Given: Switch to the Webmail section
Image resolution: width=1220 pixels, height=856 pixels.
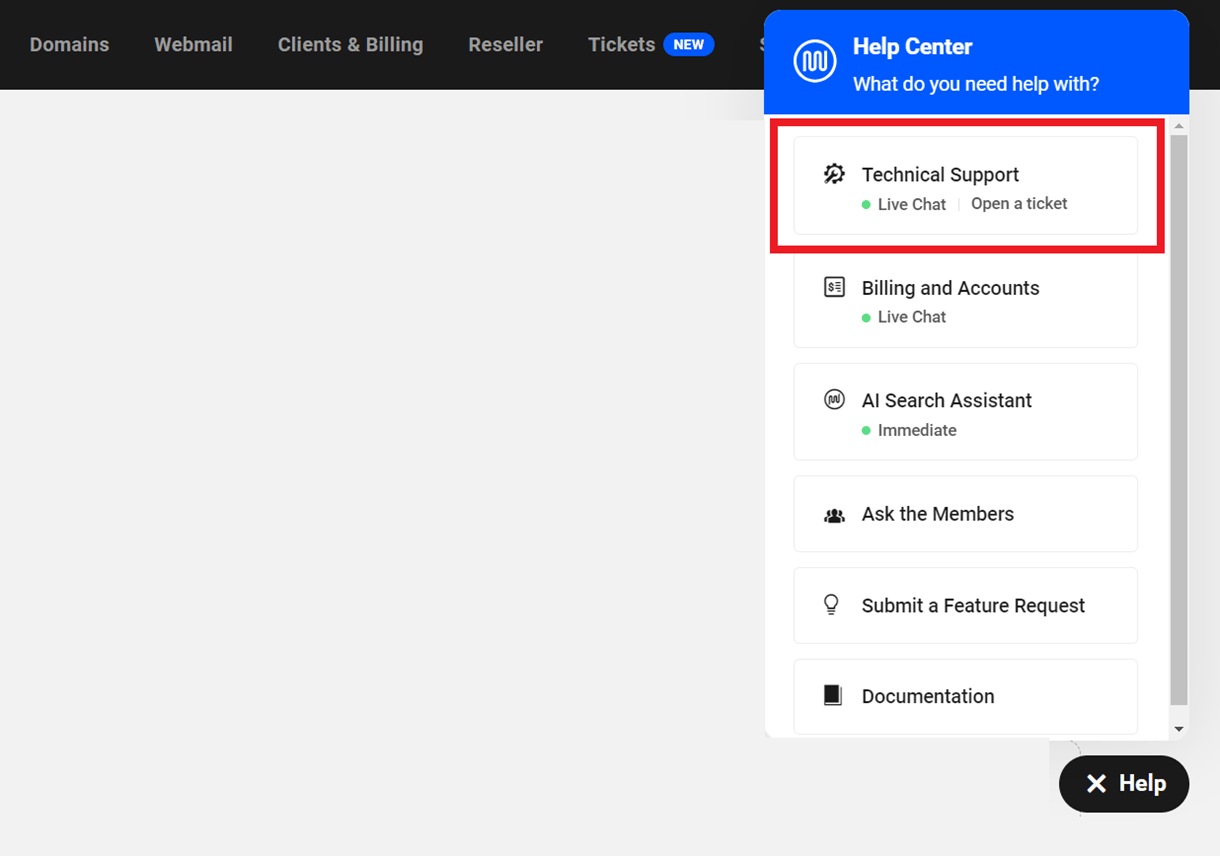Looking at the screenshot, I should (193, 44).
